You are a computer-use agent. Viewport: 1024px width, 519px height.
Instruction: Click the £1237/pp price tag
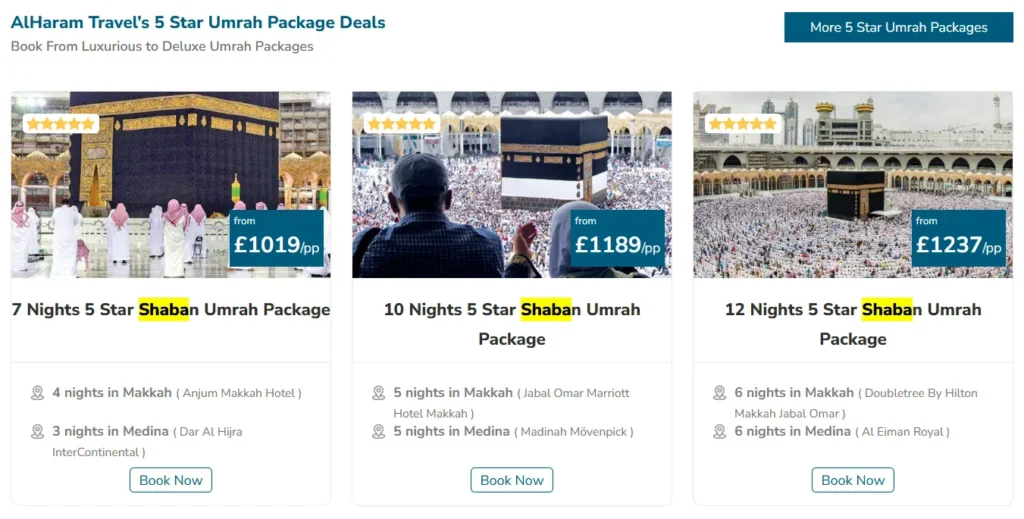(958, 239)
